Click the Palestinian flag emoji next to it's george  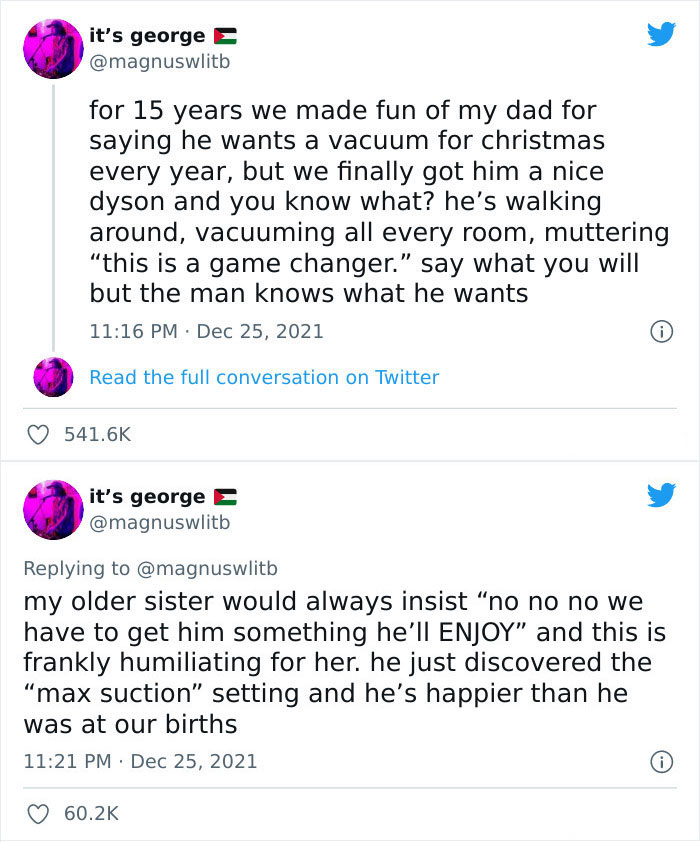(224, 34)
